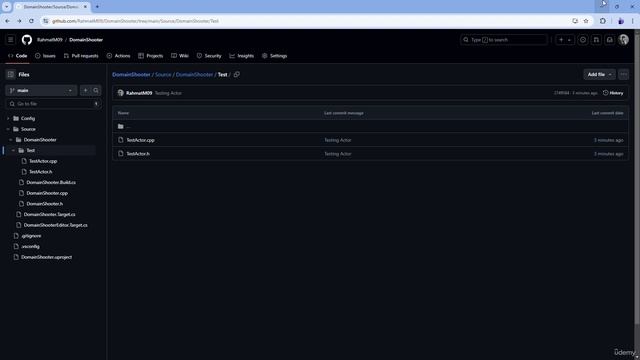Image resolution: width=640 pixels, height=360 pixels.
Task: Copy the file path icon next to Test
Action: point(237,74)
